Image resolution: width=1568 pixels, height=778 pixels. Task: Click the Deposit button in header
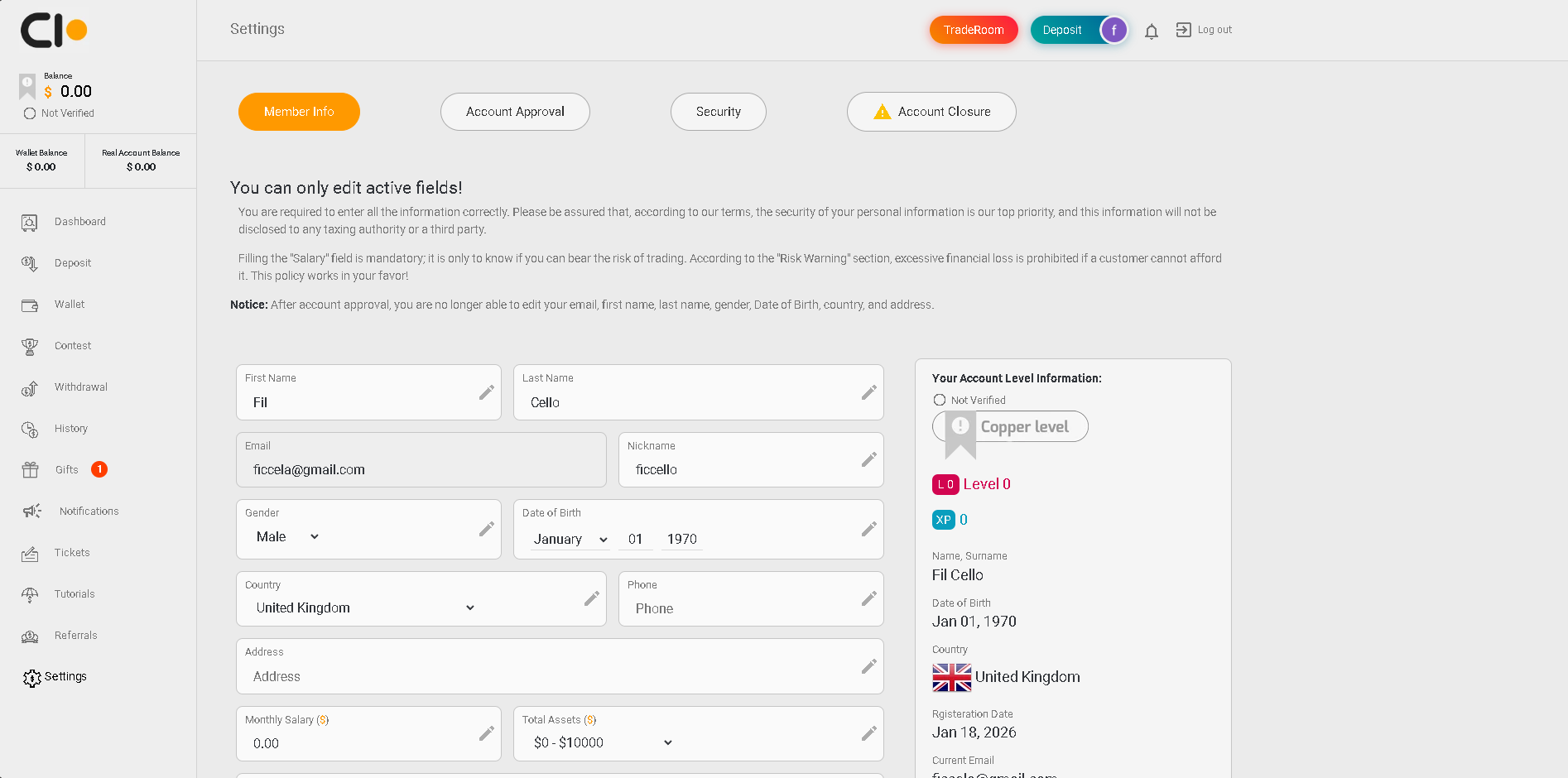[1062, 30]
